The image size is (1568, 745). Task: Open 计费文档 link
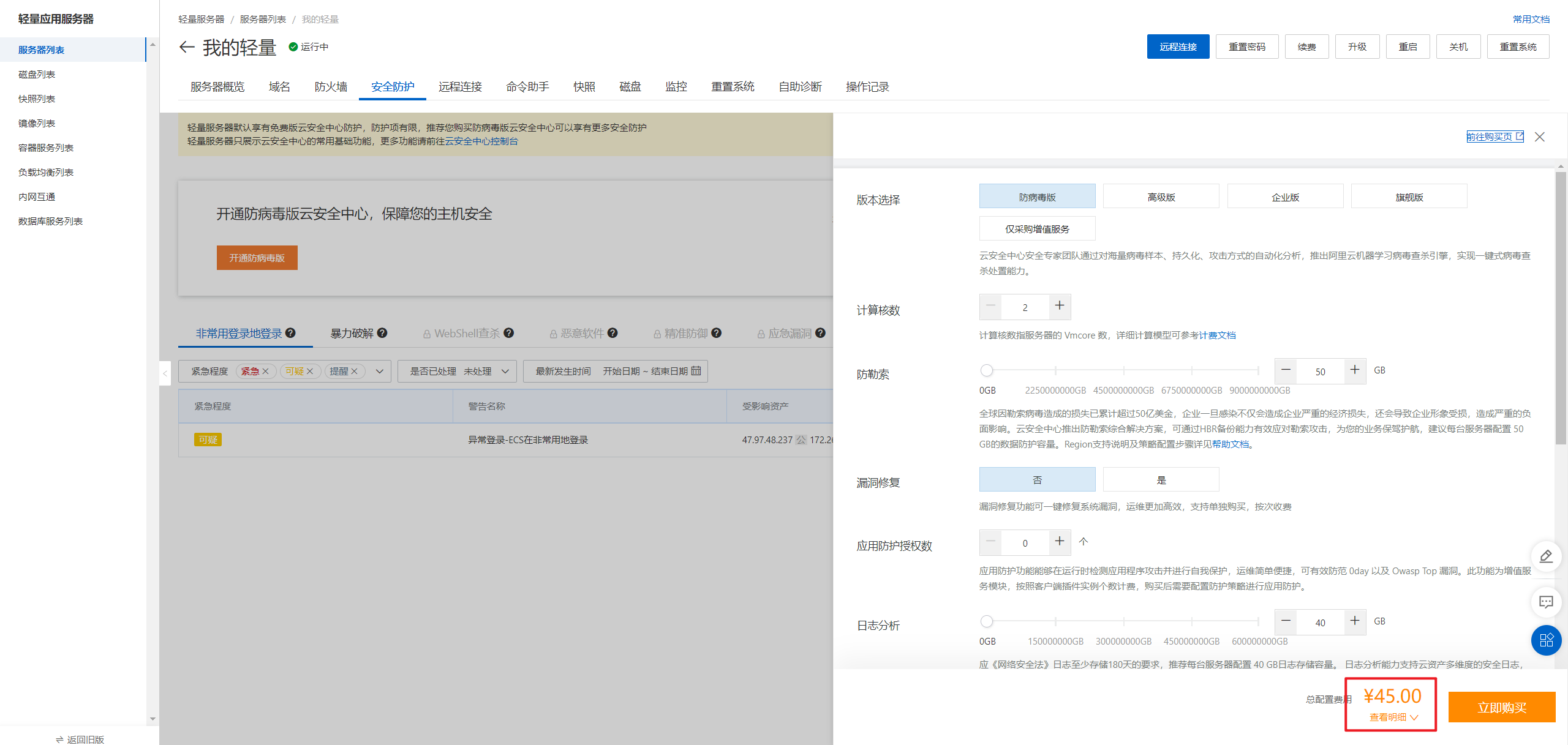1217,335
